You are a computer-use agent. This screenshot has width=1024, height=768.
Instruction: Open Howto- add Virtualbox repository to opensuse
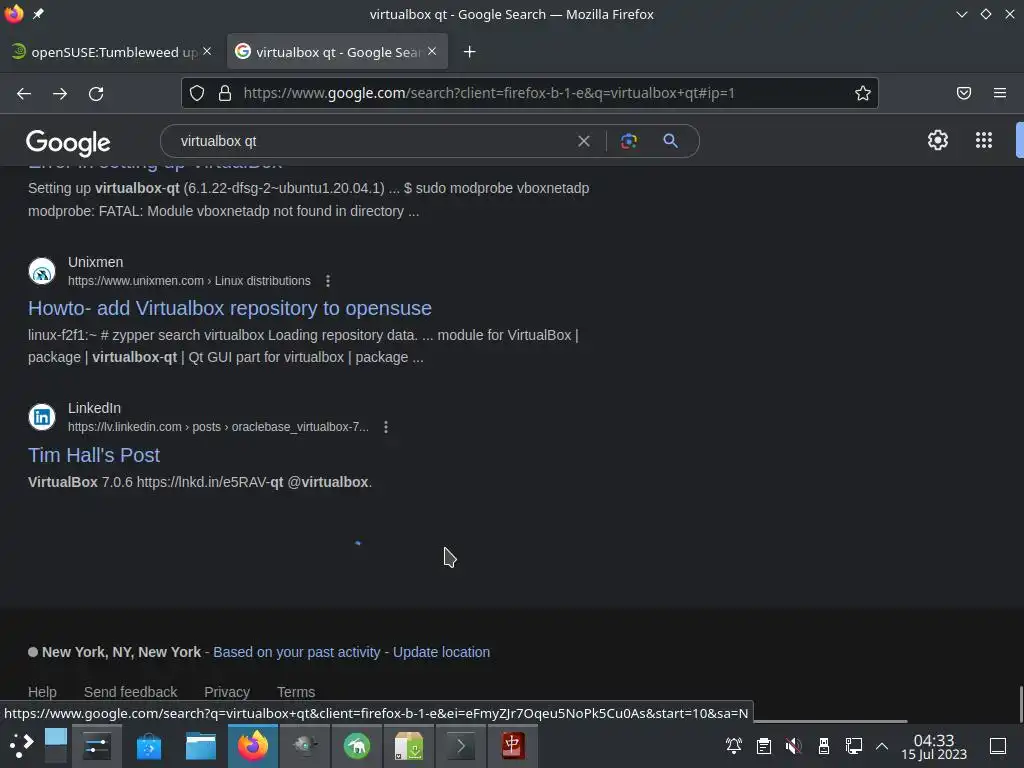pos(230,308)
